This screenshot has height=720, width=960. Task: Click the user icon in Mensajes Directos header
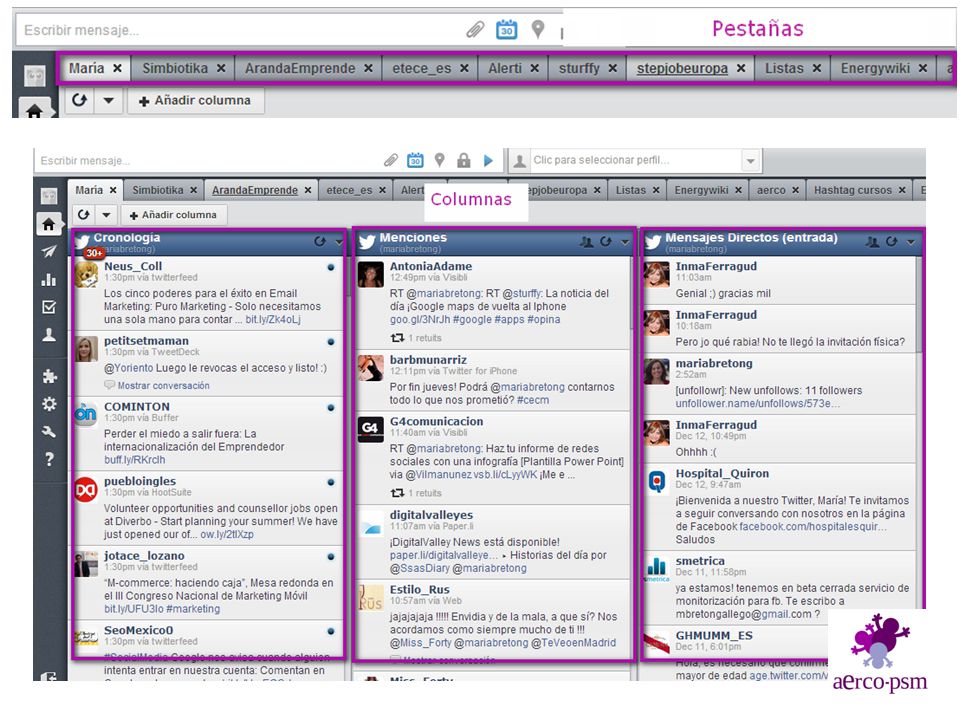(x=872, y=242)
